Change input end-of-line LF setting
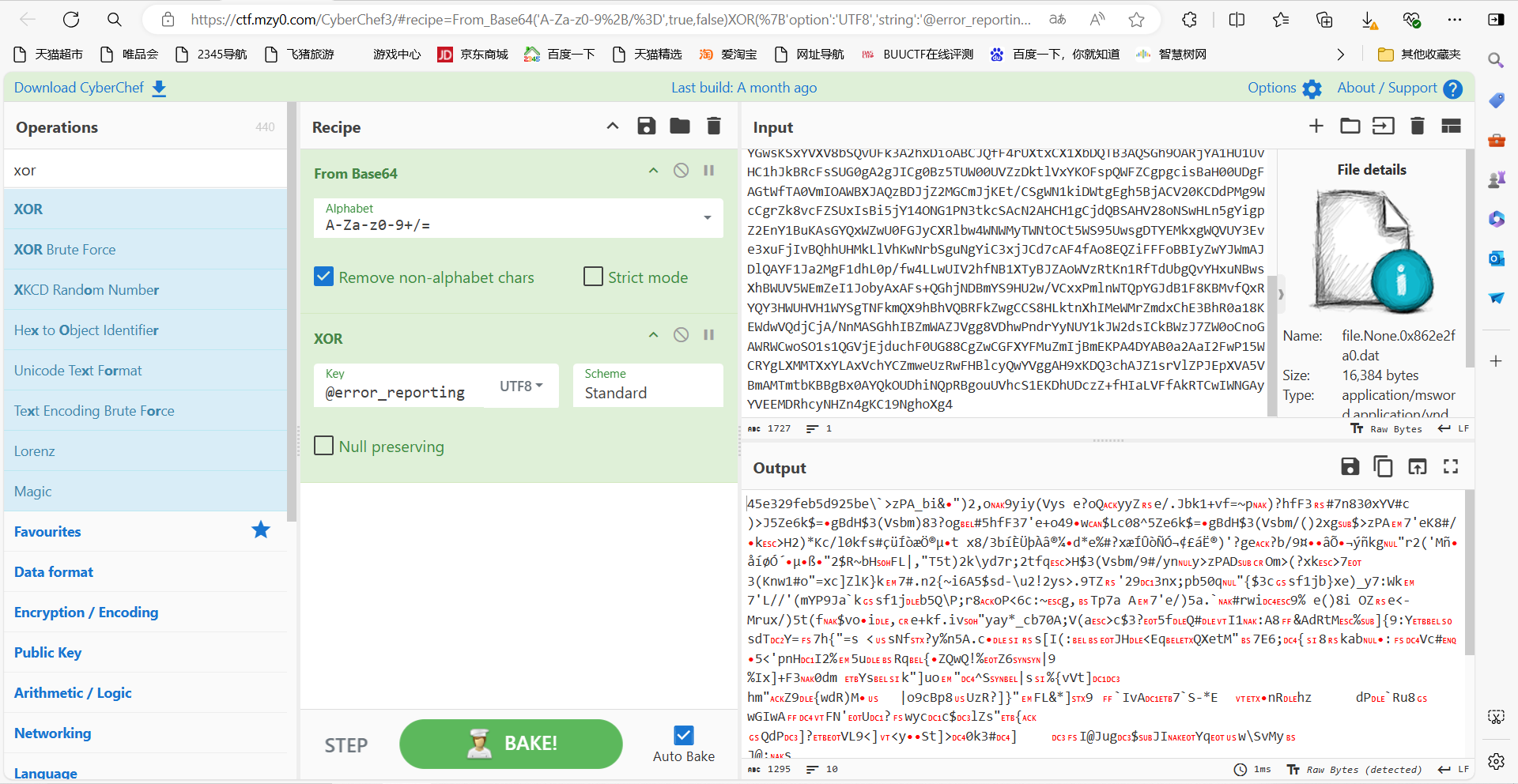This screenshot has height=784, width=1518. coord(1453,428)
